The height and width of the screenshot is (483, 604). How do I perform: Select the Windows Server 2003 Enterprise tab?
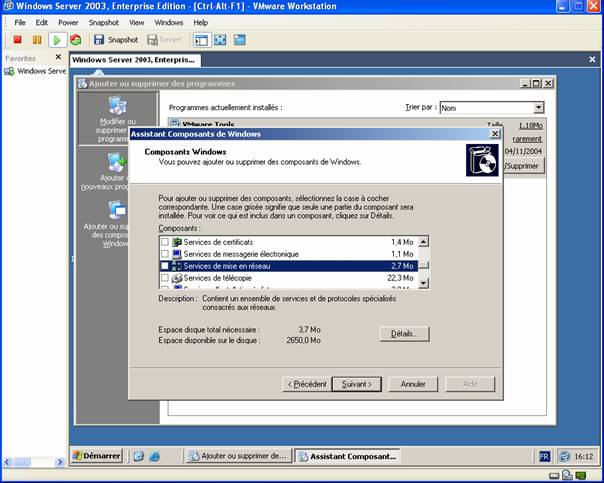click(x=134, y=60)
